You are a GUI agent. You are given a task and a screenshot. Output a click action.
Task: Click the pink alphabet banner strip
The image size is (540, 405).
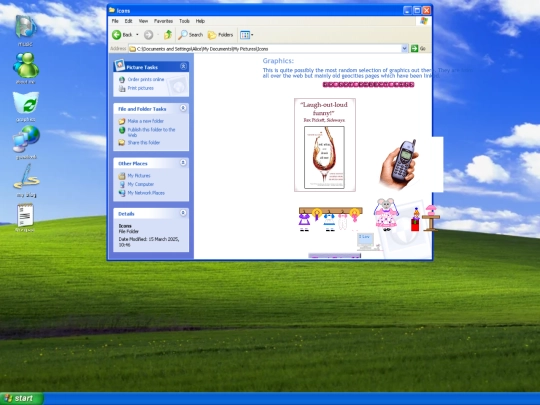pyautogui.click(x=368, y=84)
